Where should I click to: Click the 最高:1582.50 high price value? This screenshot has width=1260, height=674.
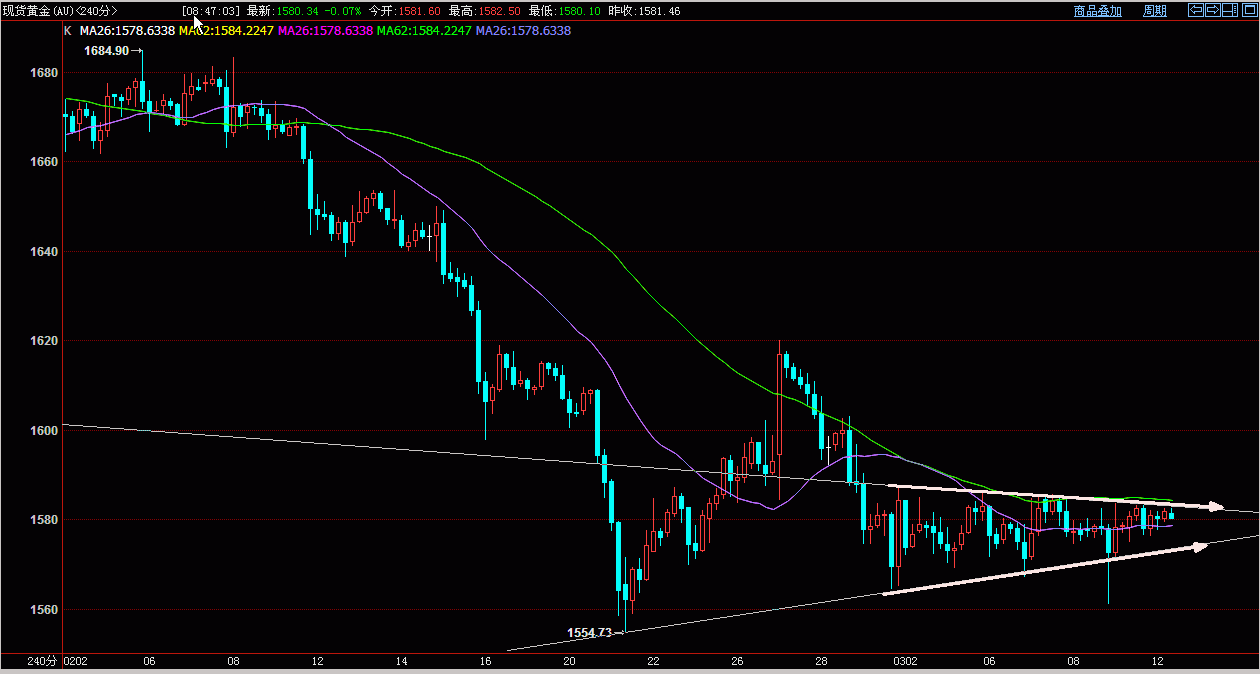pos(485,11)
